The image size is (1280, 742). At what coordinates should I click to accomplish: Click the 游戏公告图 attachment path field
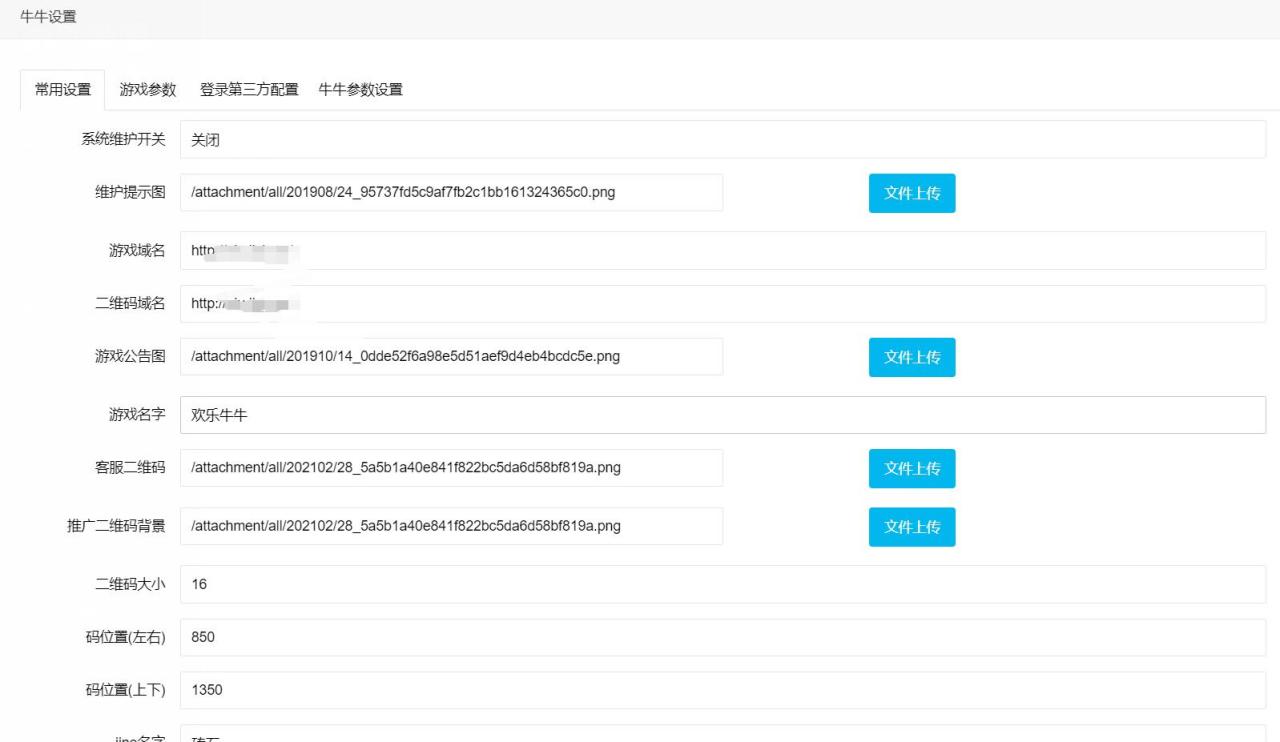pos(450,356)
